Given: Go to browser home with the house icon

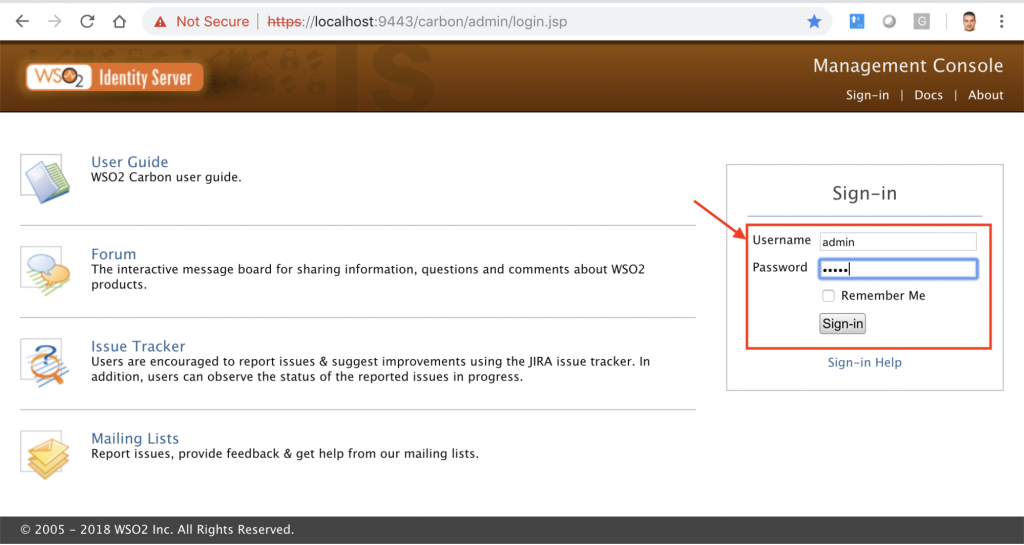Looking at the screenshot, I should pyautogui.click(x=119, y=21).
